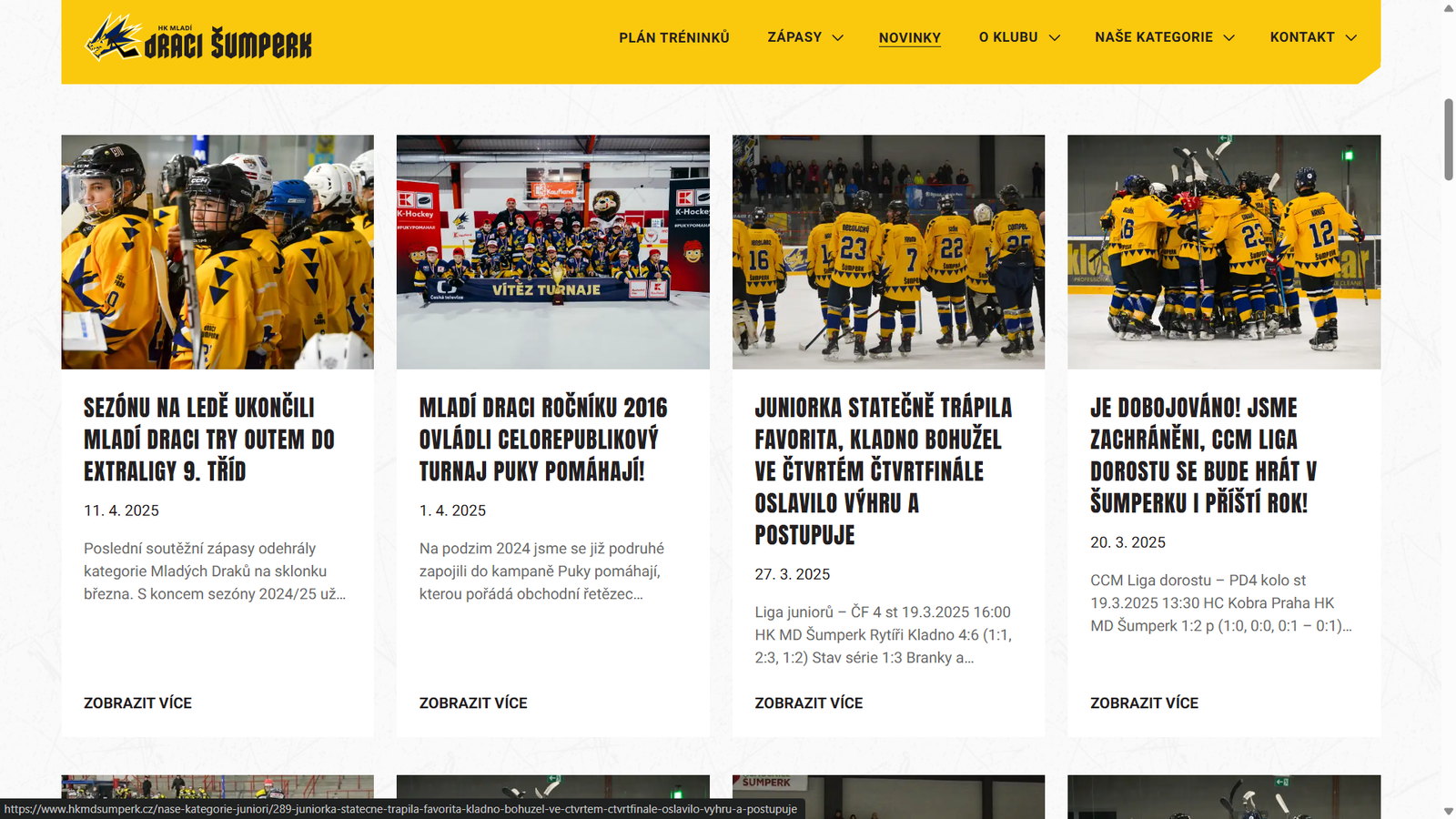Click ZOBRAZIT VÍCE on the Juniorka article

pyautogui.click(x=808, y=703)
